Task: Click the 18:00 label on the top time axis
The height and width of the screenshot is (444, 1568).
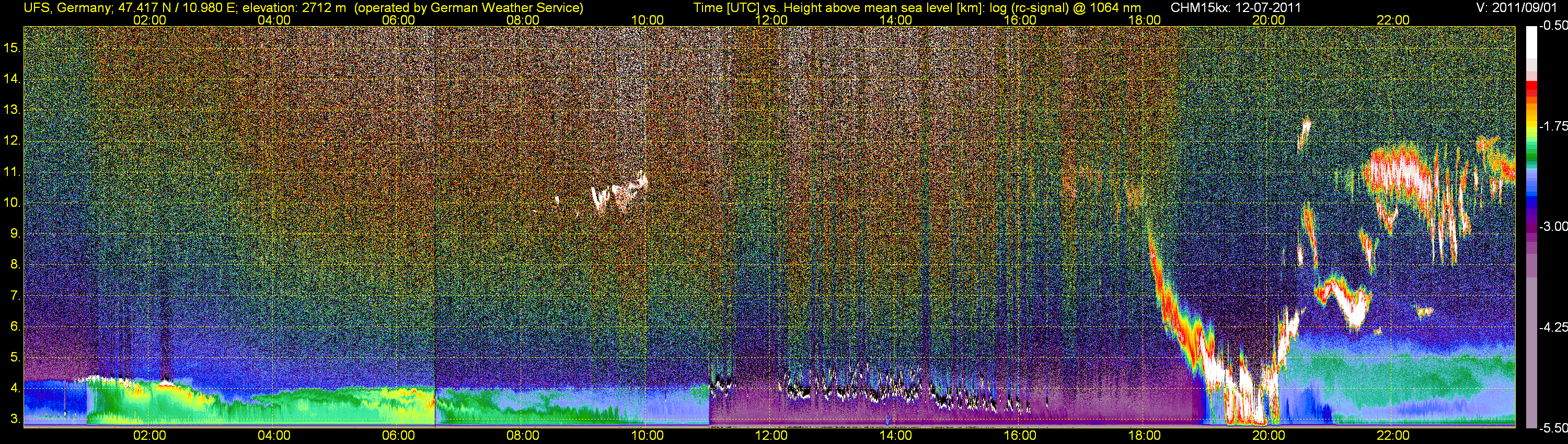Action: point(1144,20)
